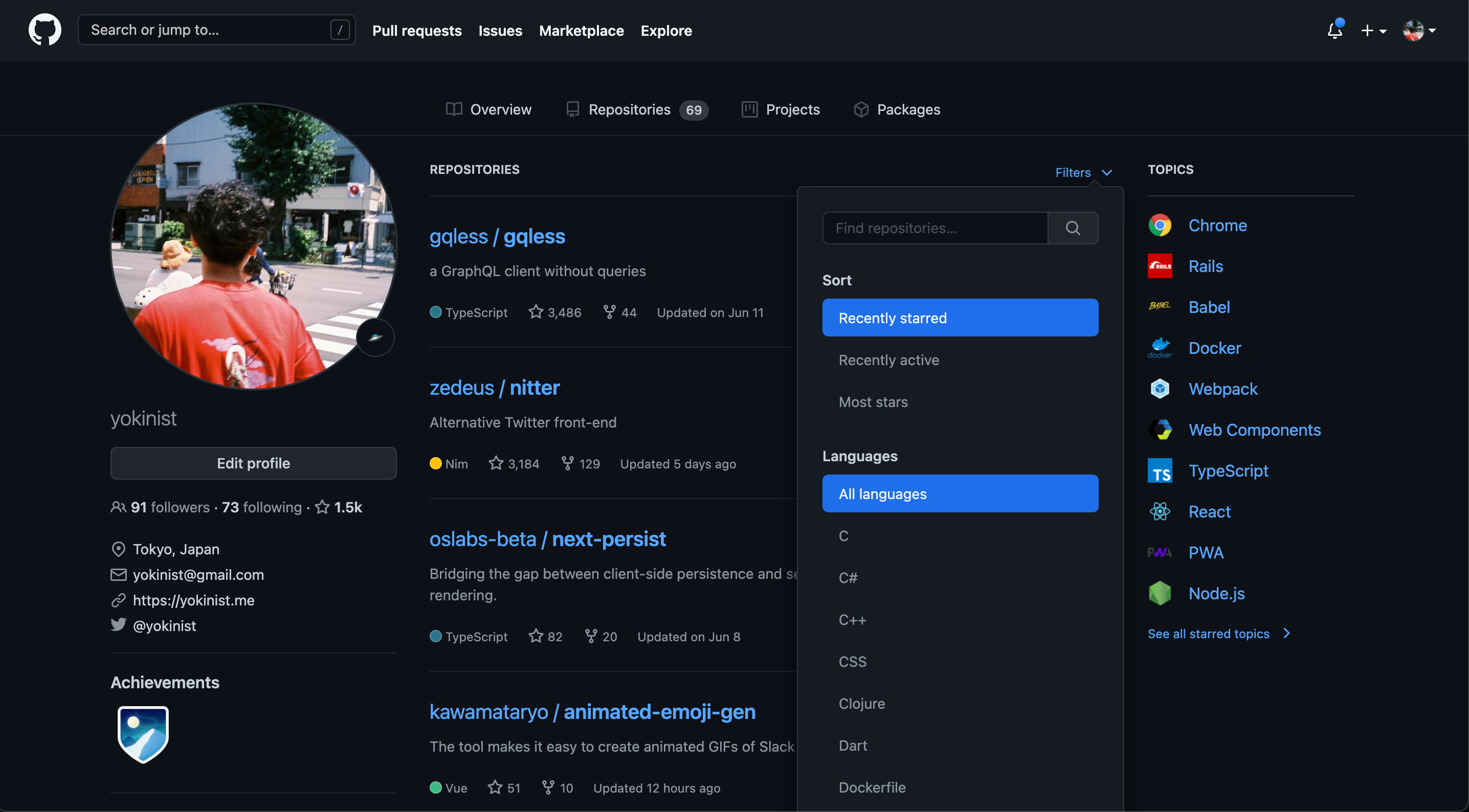Click the Webpack topic logo
This screenshot has width=1469, height=812.
[x=1160, y=389]
